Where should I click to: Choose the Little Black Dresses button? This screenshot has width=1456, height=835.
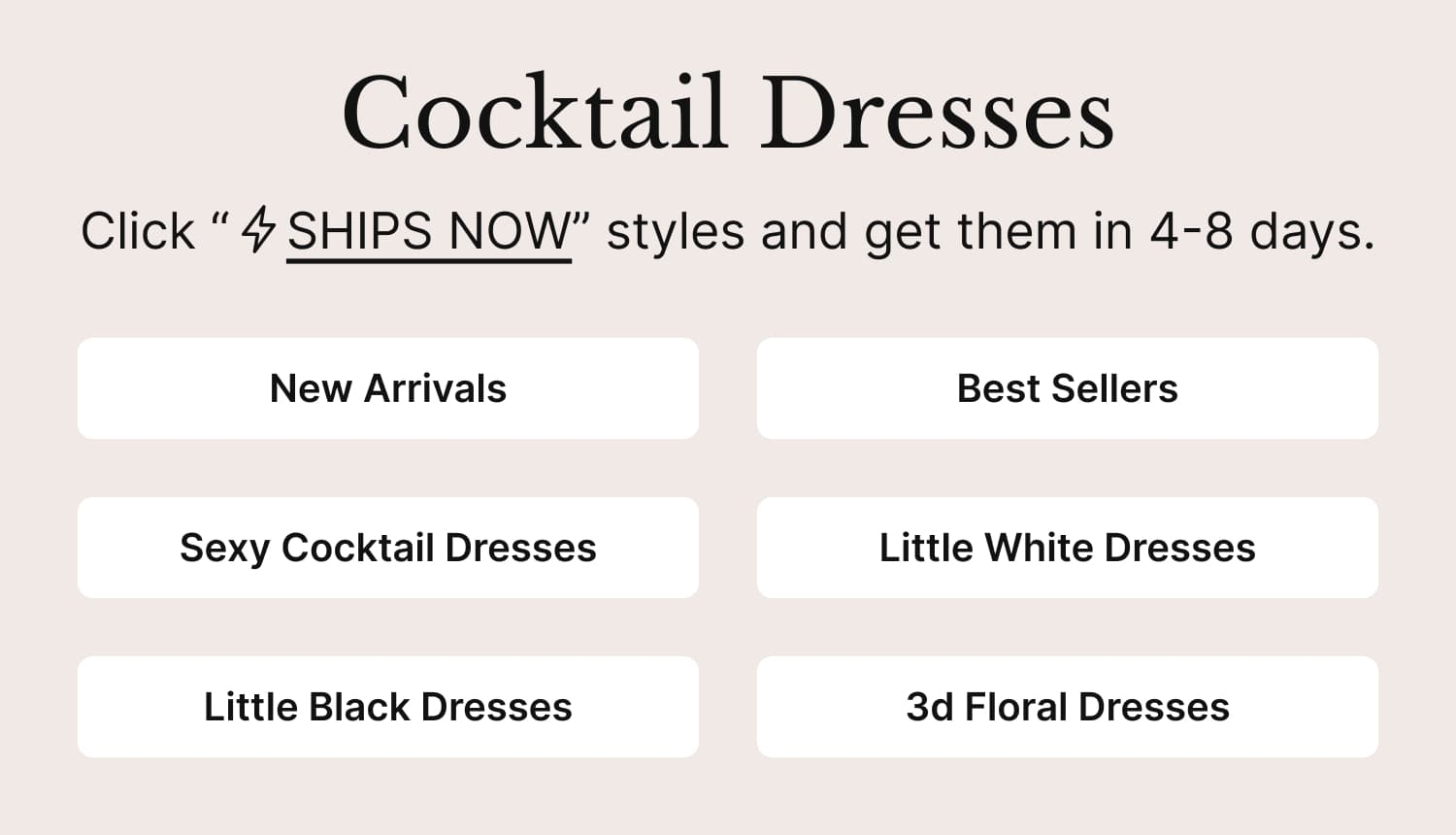pos(388,707)
